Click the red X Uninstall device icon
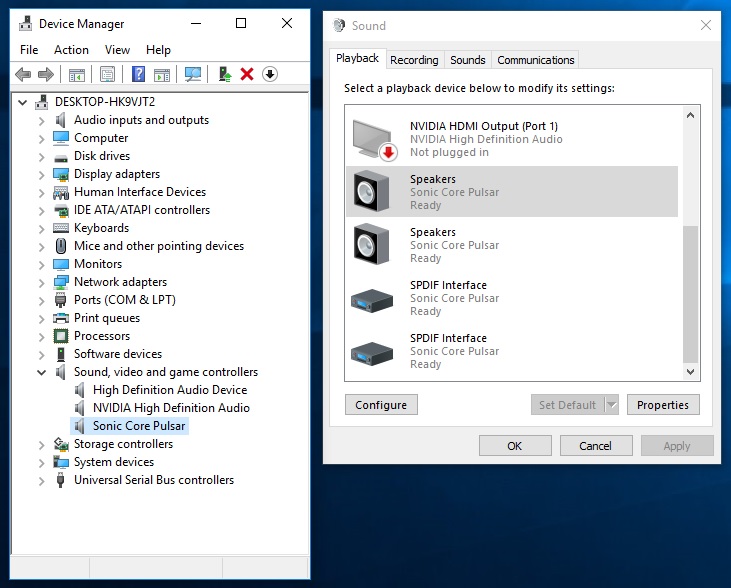This screenshot has height=588, width=731. [247, 74]
